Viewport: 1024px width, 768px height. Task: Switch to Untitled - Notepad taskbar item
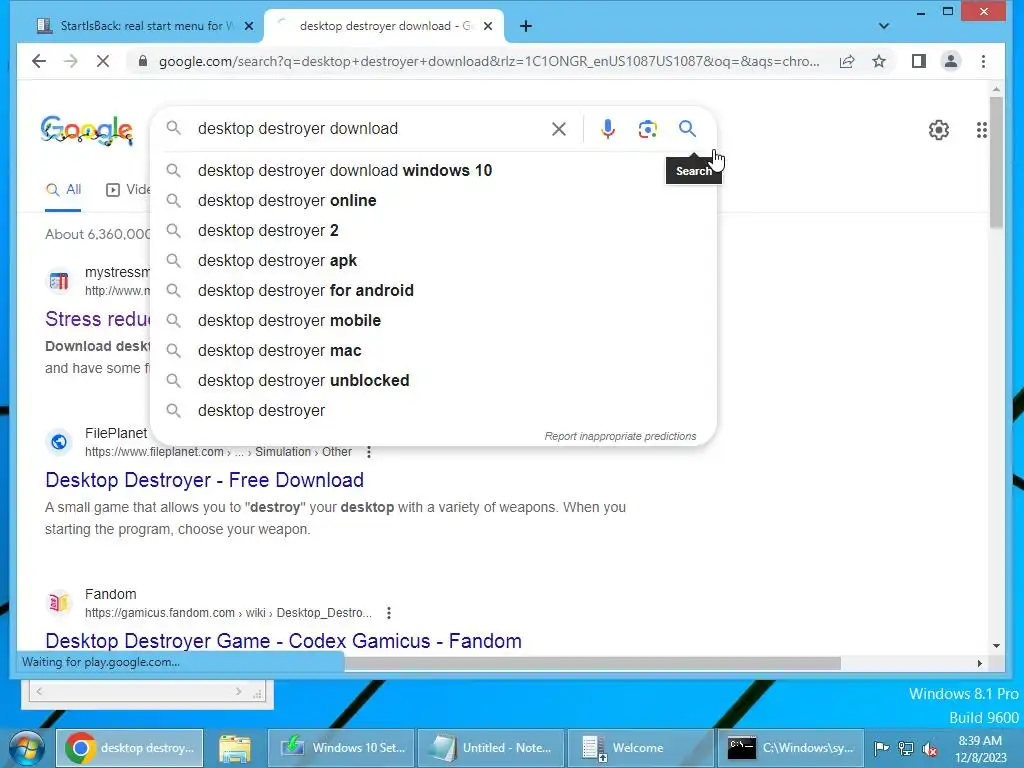point(491,748)
